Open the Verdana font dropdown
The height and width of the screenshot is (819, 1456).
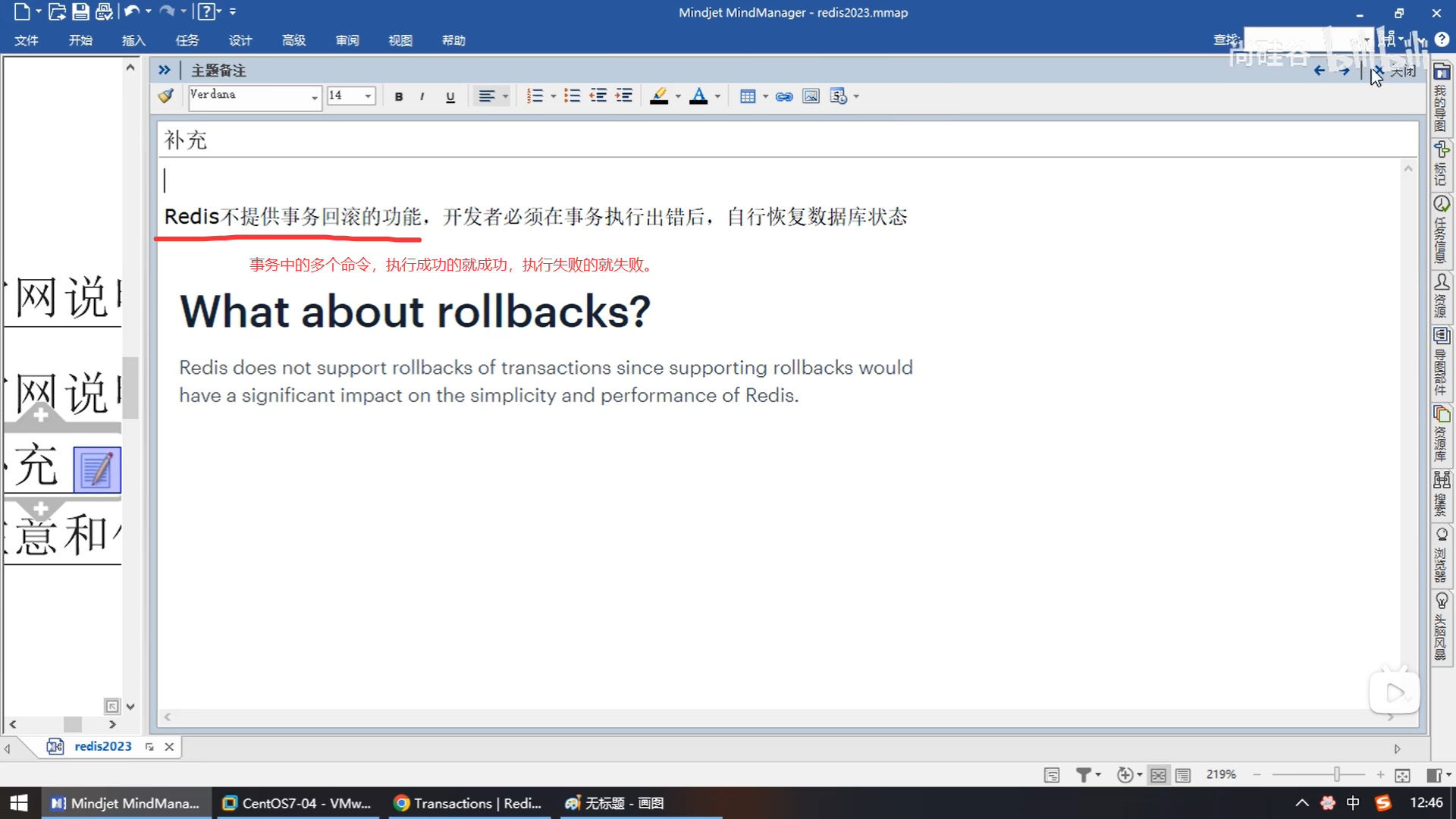pyautogui.click(x=314, y=96)
